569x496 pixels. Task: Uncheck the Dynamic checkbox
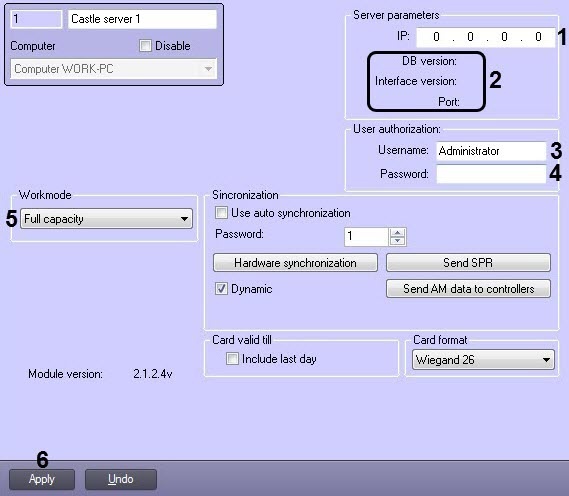(221, 289)
